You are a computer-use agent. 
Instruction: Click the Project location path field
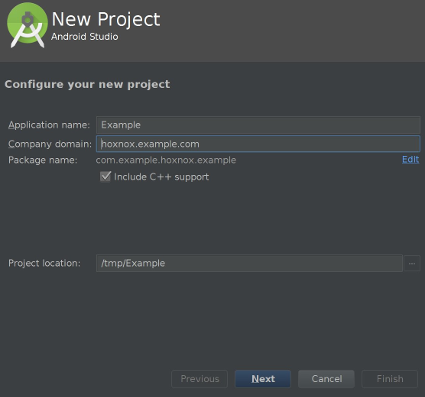249,263
